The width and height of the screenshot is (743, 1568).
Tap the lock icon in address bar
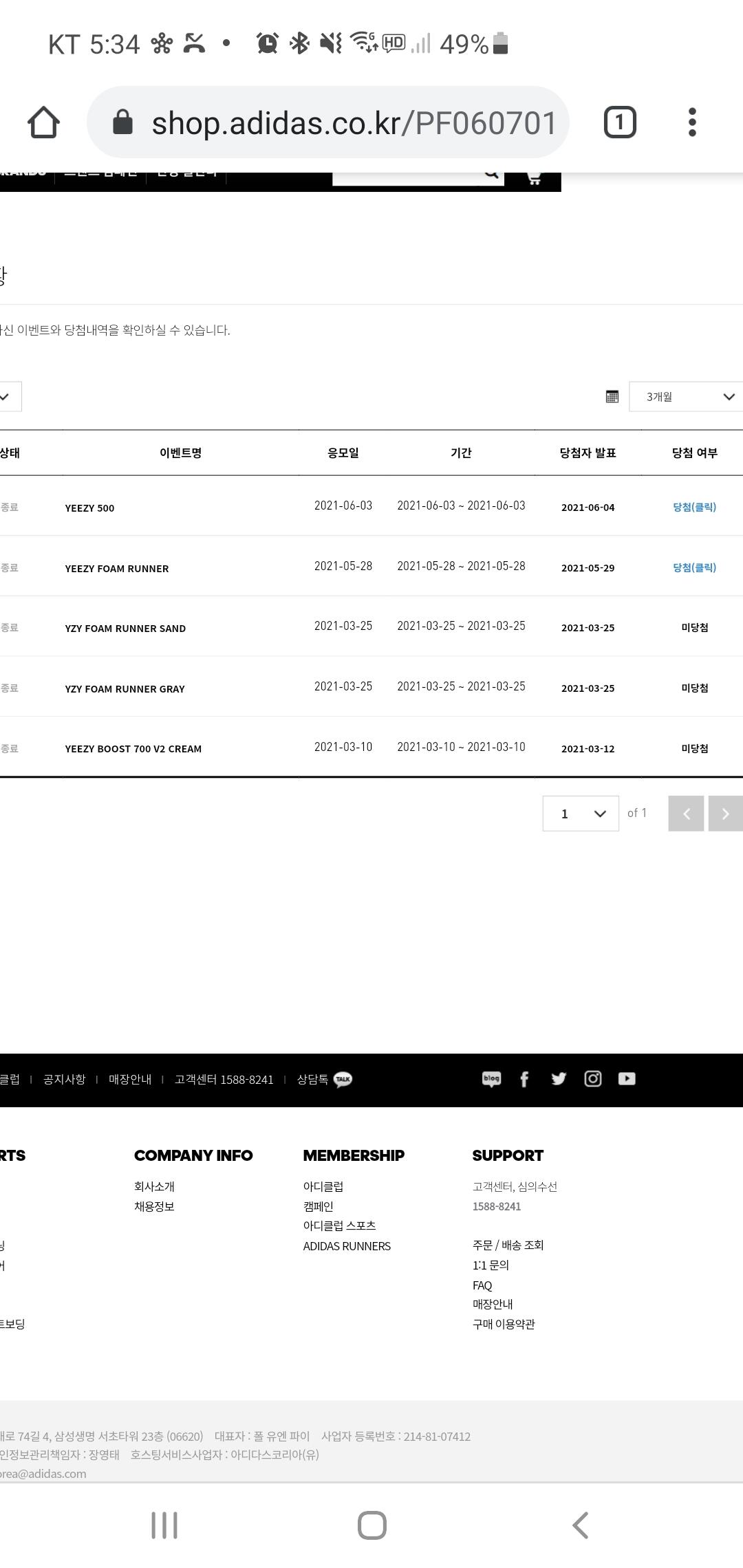click(x=122, y=122)
